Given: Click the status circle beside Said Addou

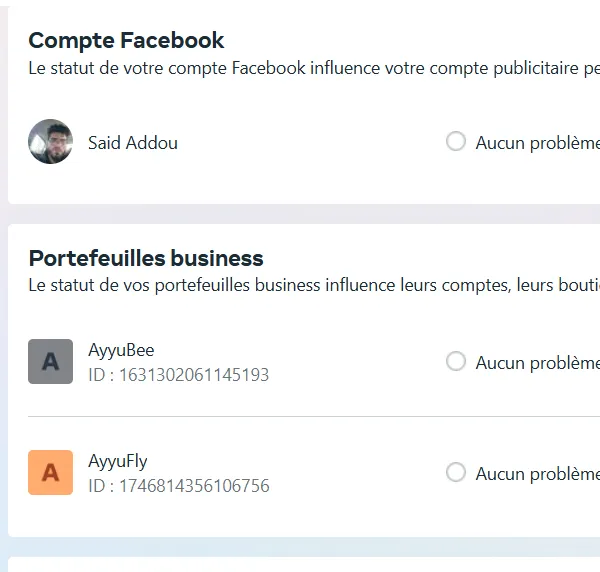Looking at the screenshot, I should click(x=456, y=142).
